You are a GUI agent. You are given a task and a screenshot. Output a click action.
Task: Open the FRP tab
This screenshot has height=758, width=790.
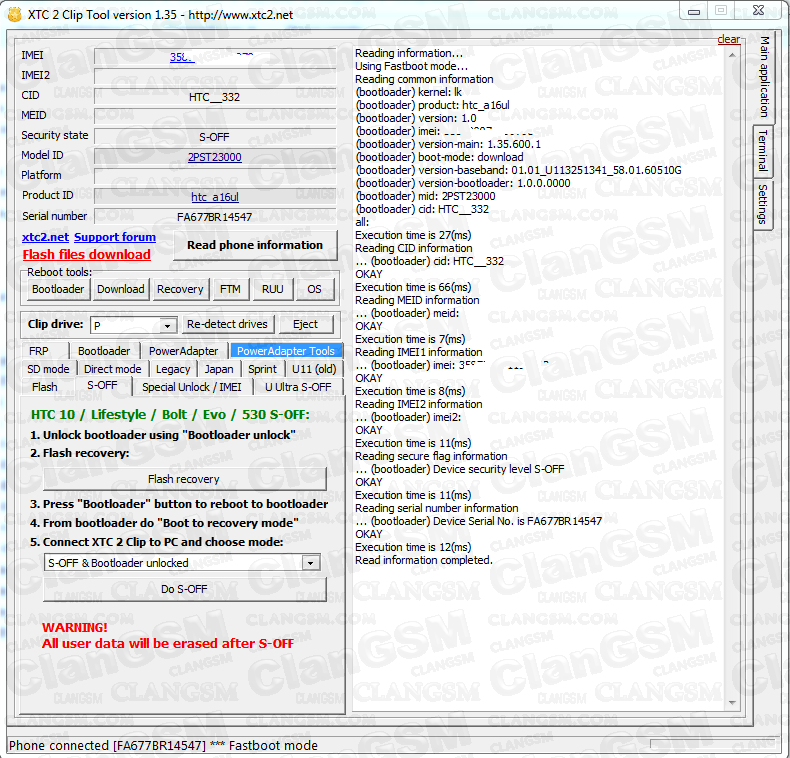(39, 351)
